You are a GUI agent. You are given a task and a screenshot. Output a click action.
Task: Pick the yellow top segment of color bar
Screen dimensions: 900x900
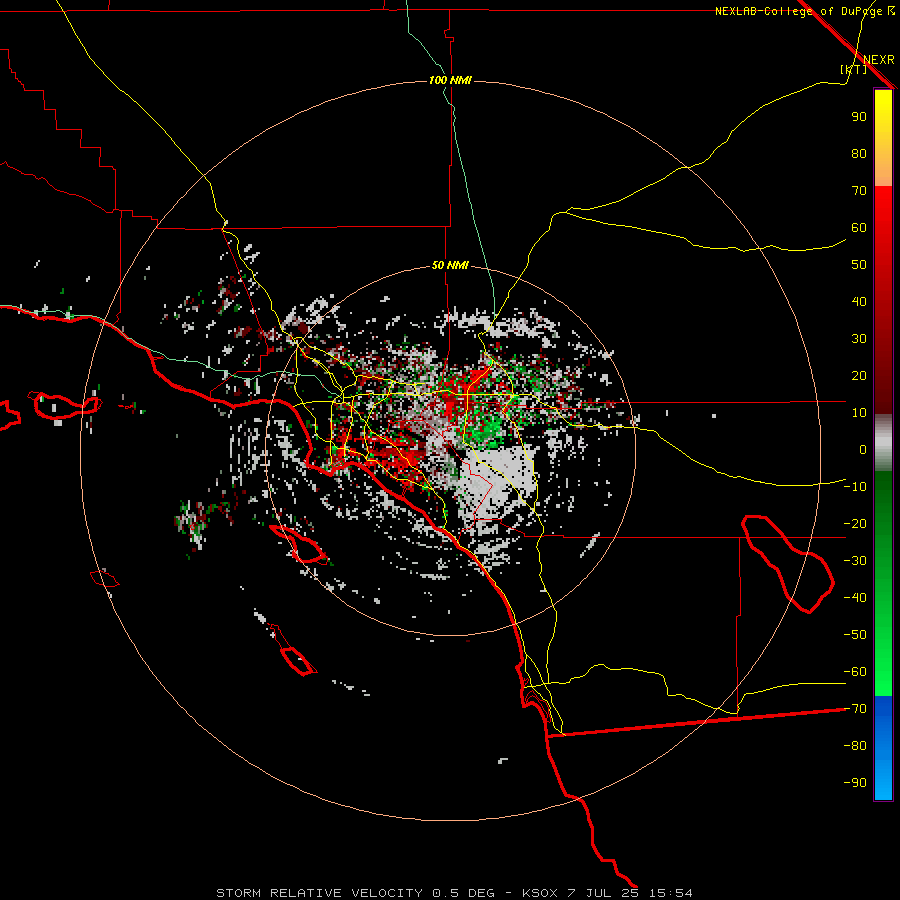[x=883, y=115]
